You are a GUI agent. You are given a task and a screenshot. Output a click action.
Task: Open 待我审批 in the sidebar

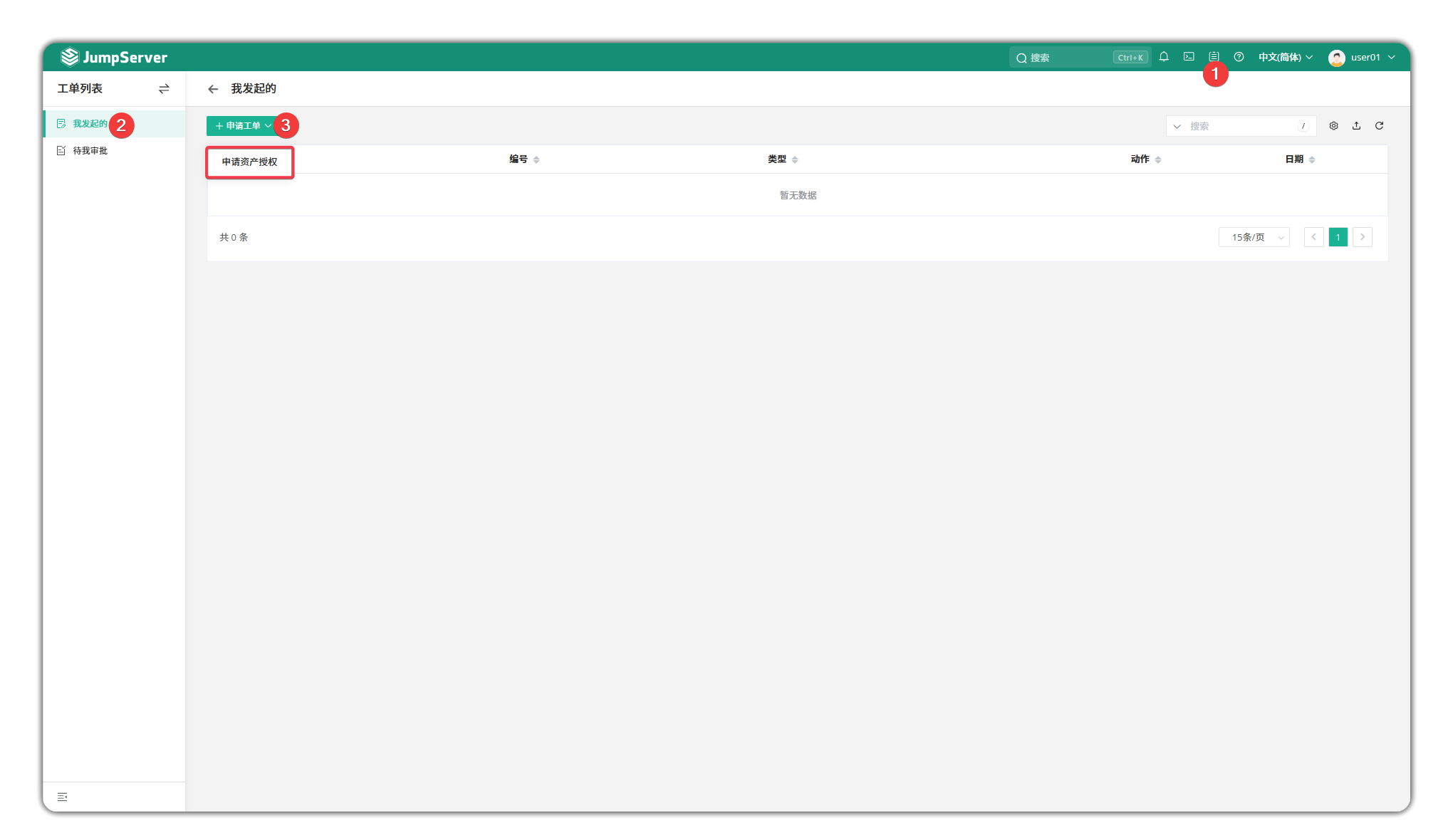pos(90,151)
